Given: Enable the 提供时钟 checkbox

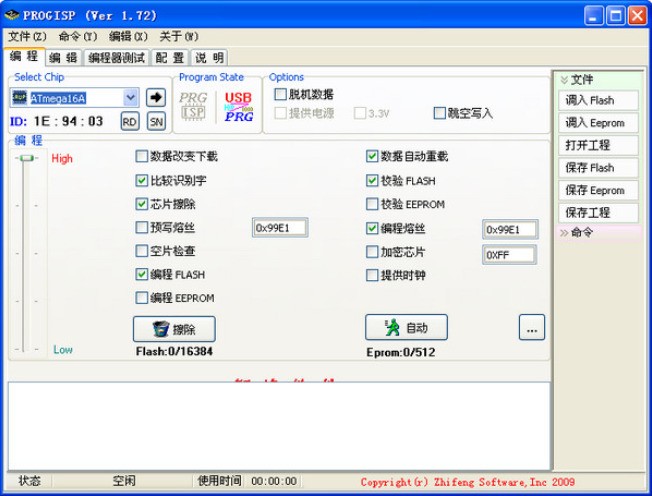Looking at the screenshot, I should [372, 275].
